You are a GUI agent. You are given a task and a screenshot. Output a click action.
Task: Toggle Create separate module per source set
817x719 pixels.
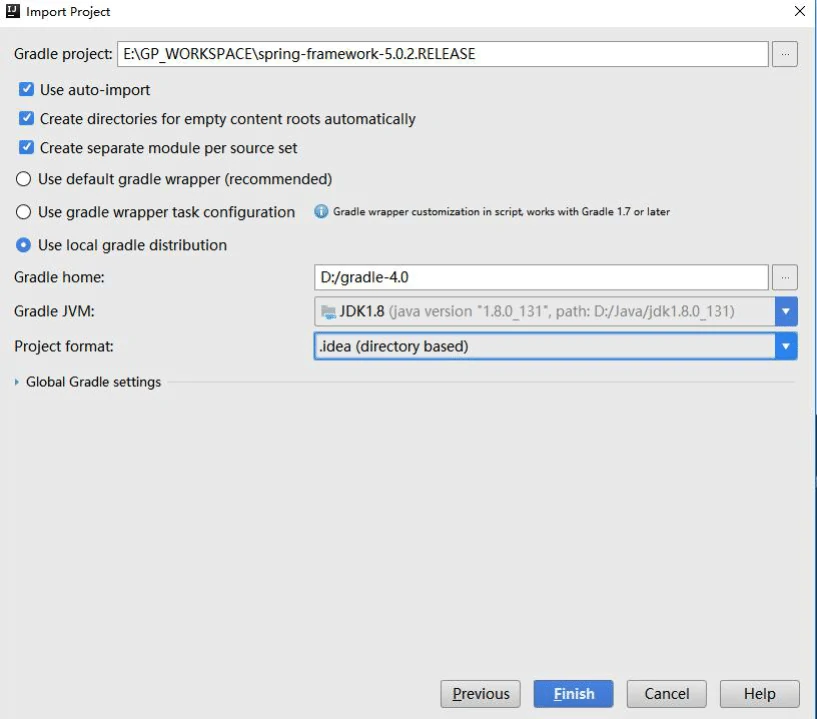[x=27, y=148]
